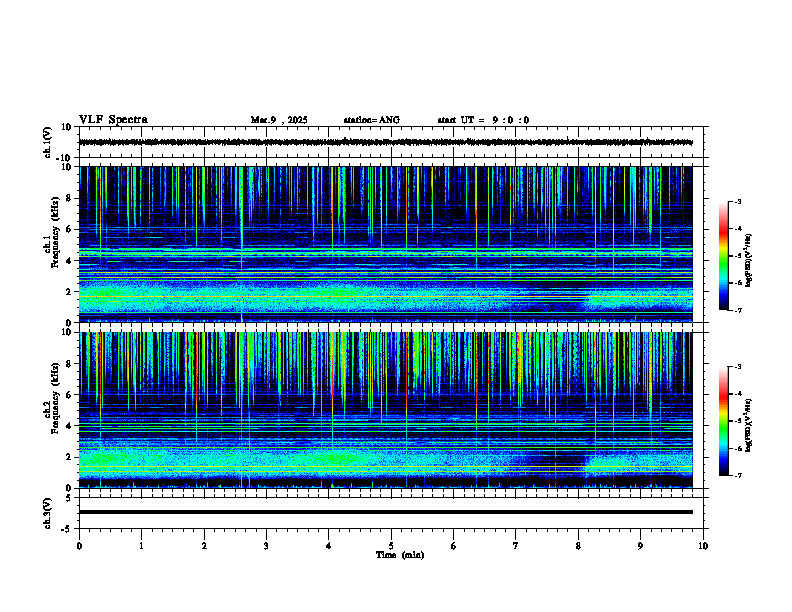Click the 'start UT = 9 : 0 : 0' text
The width and height of the screenshot is (792, 612).
coord(483,120)
